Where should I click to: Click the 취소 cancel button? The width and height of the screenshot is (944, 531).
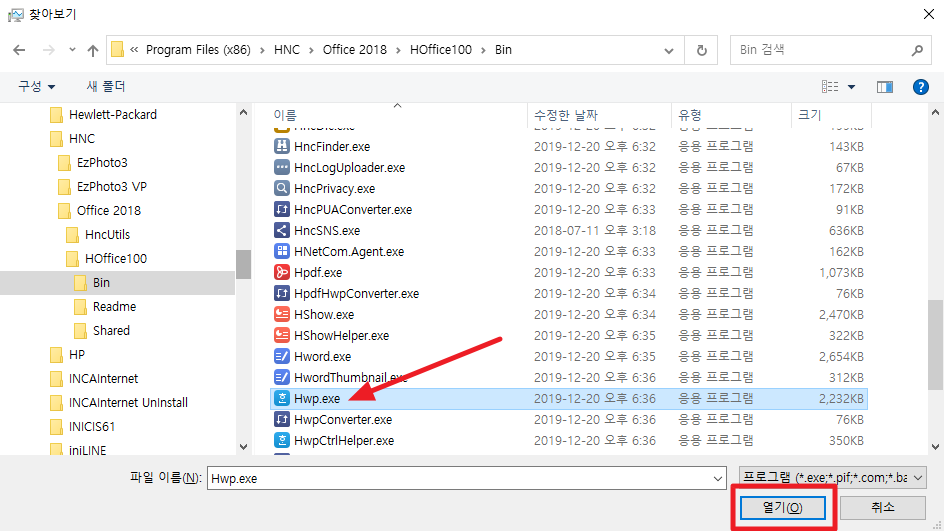pos(883,508)
